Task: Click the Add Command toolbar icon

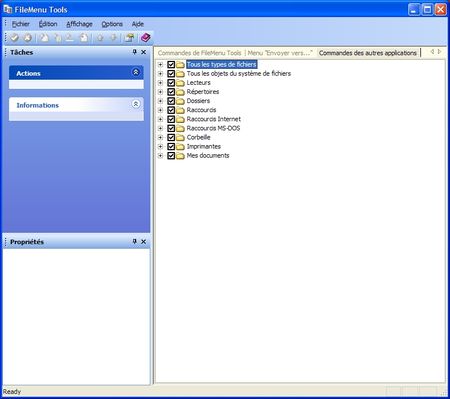Action: (44, 38)
